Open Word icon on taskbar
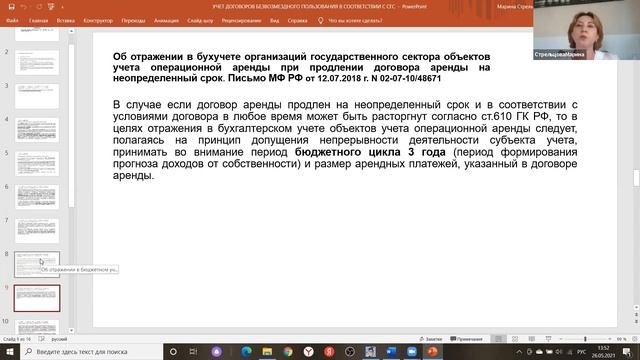640x360 pixels. tap(391, 351)
